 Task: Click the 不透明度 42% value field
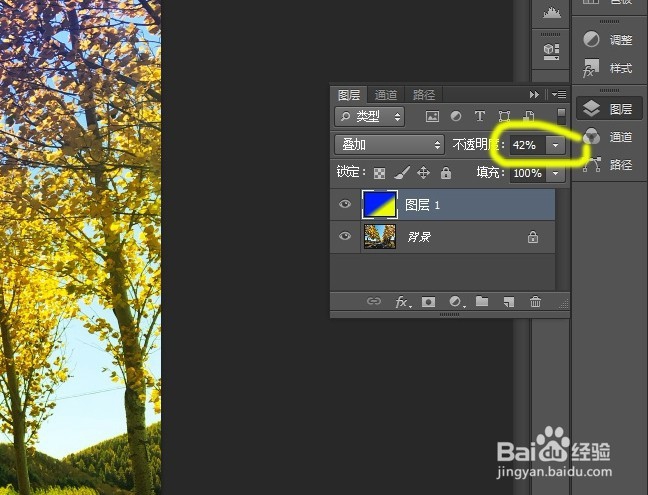click(x=527, y=145)
